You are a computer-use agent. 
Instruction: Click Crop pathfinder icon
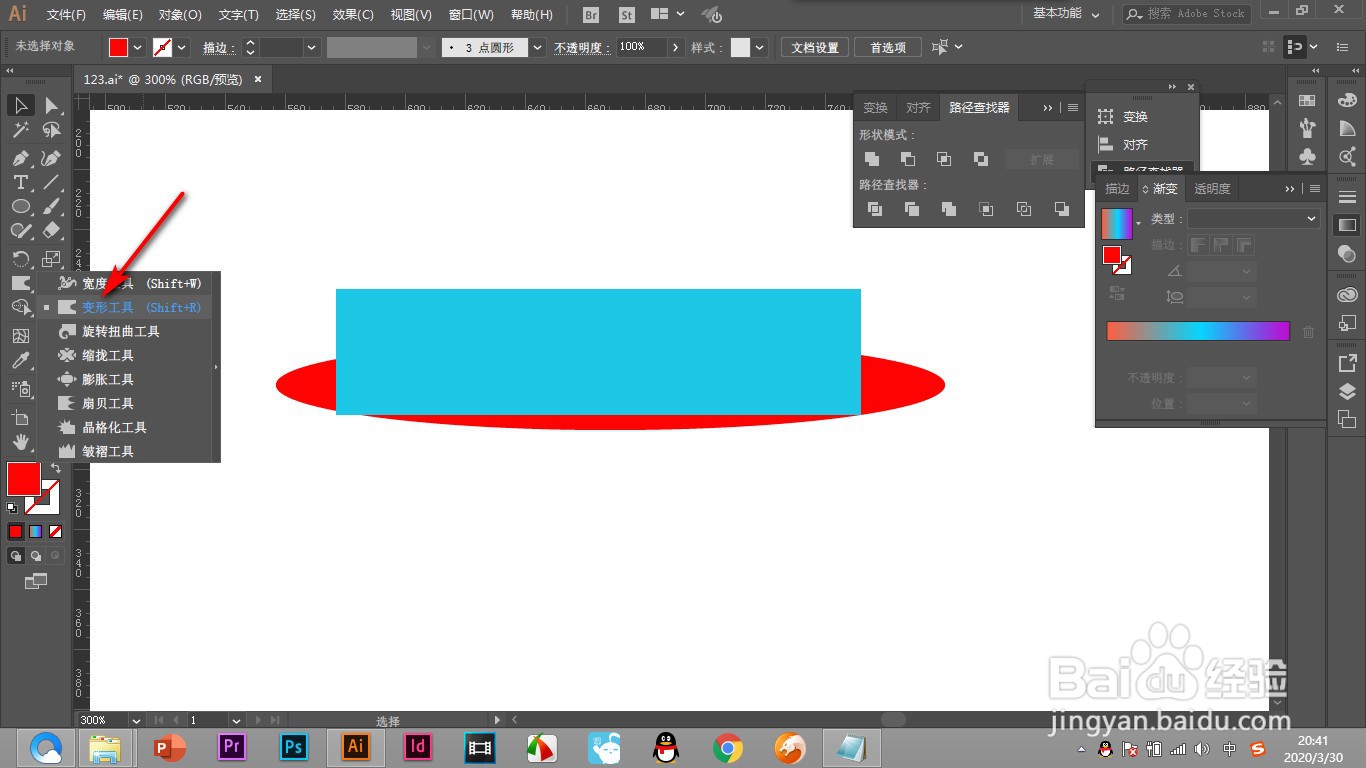[x=986, y=209]
